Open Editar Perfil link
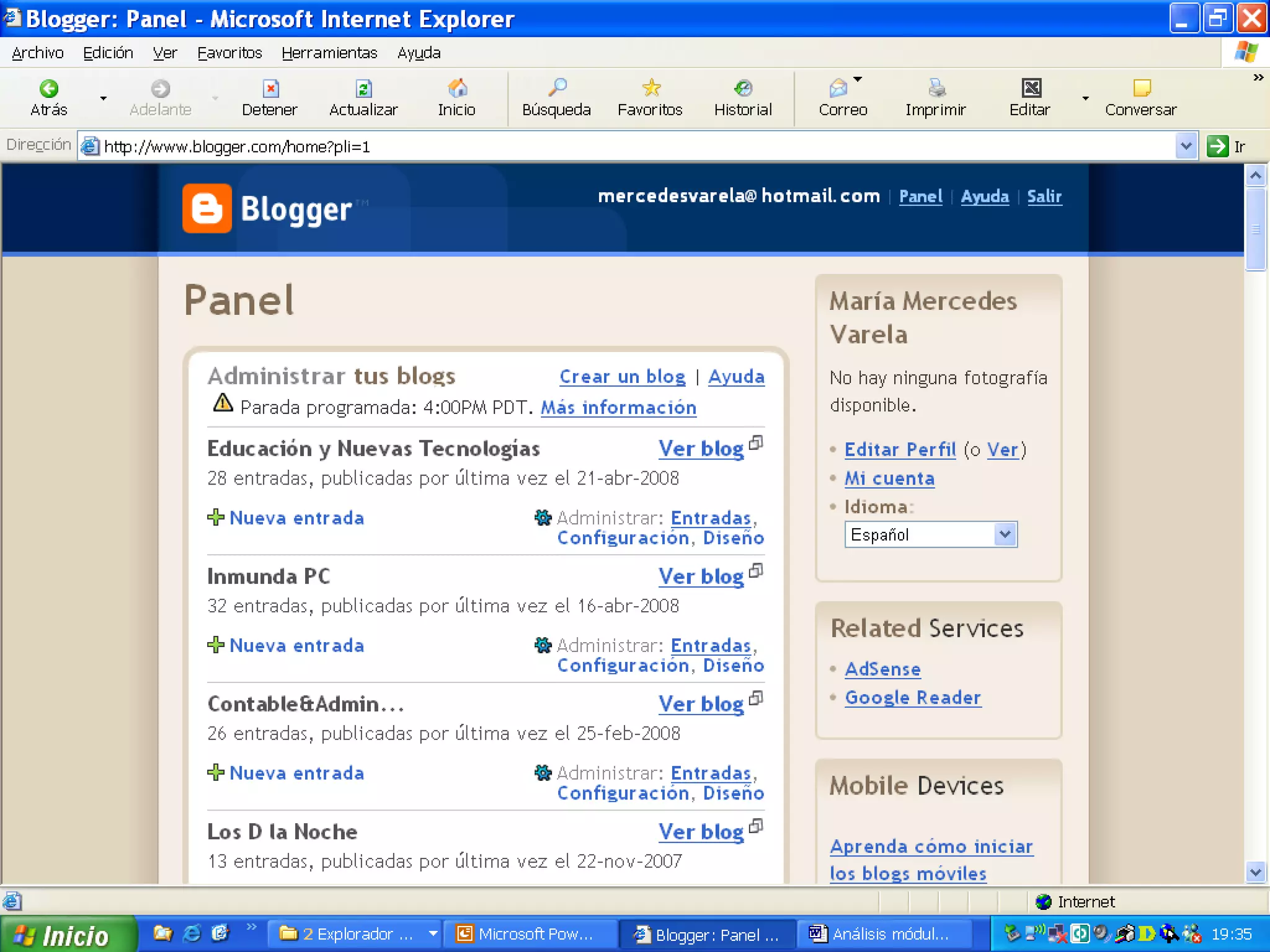This screenshot has width=1270, height=952. pos(900,449)
